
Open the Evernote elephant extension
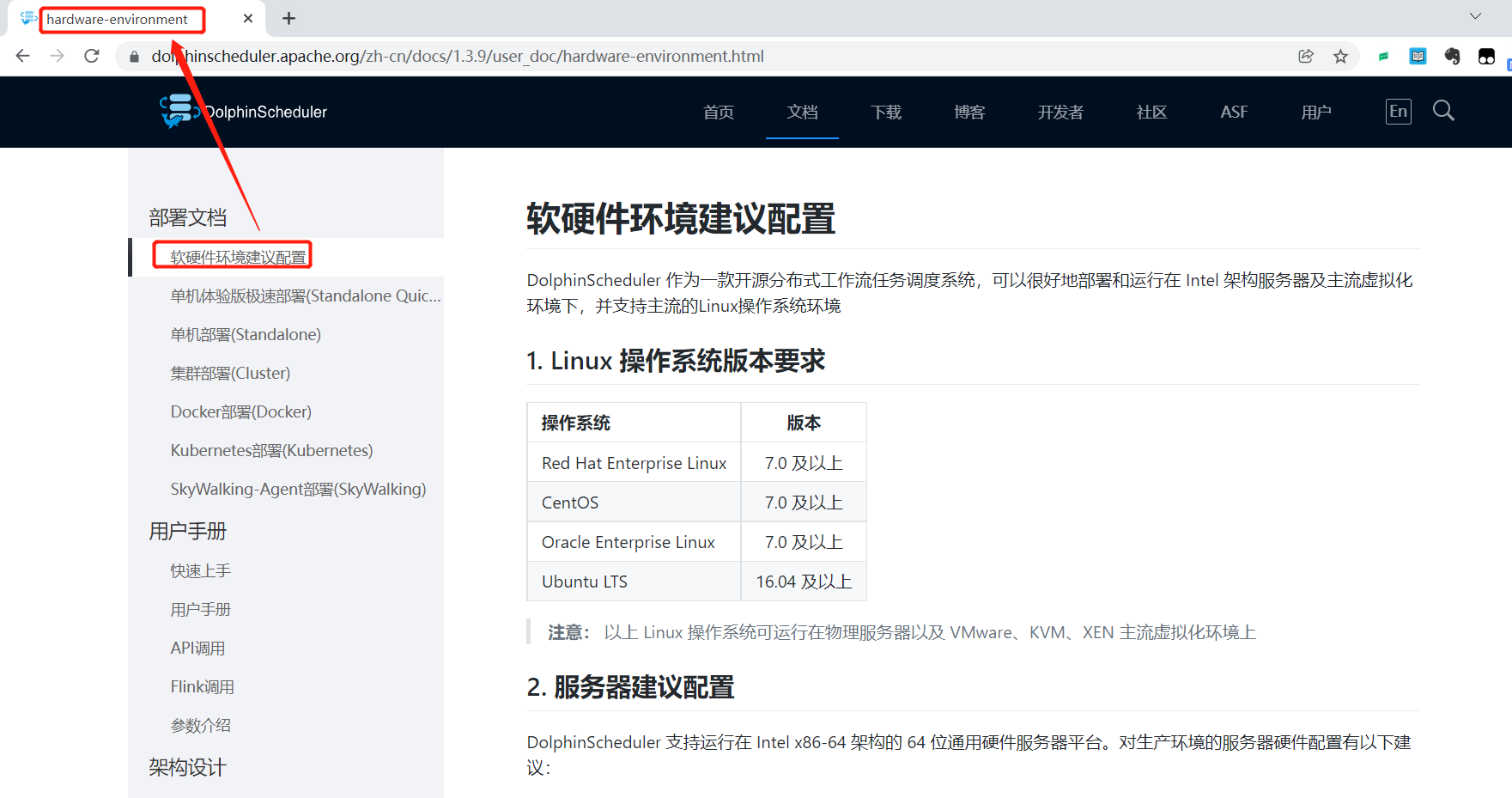1452,57
